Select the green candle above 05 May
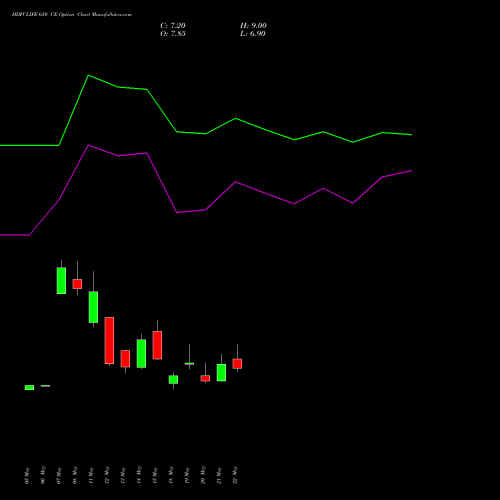Viewport: 500px width, 500px height. click(29, 387)
